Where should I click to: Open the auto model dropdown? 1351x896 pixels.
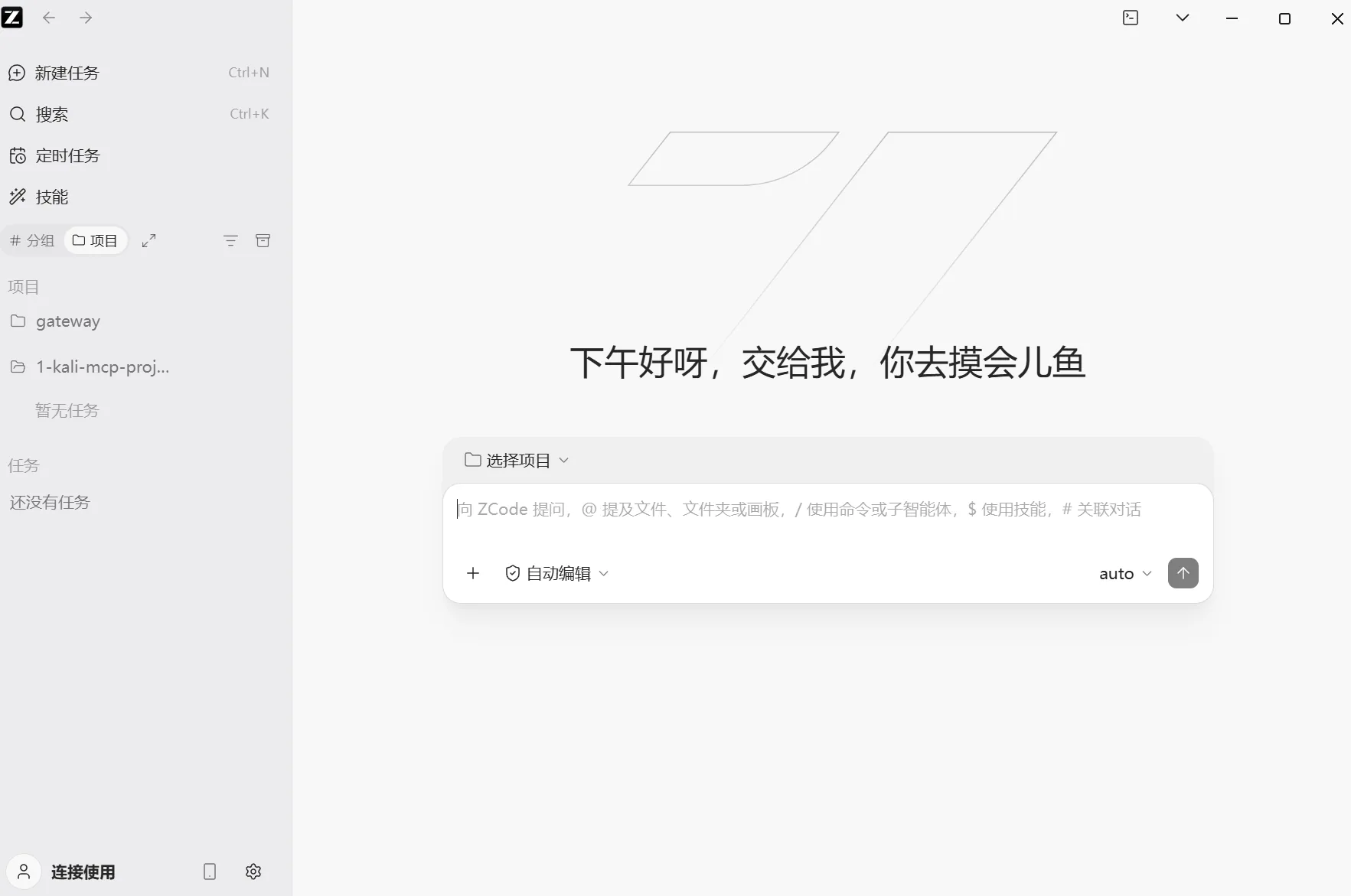point(1125,574)
